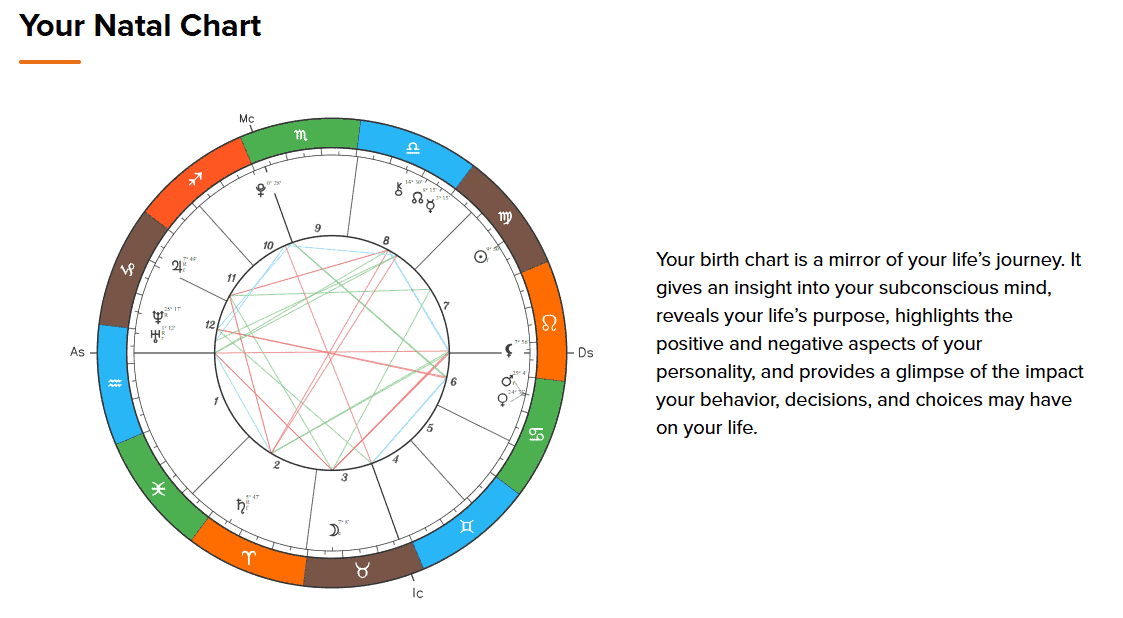Select the Gemini sign segment

coord(465,527)
